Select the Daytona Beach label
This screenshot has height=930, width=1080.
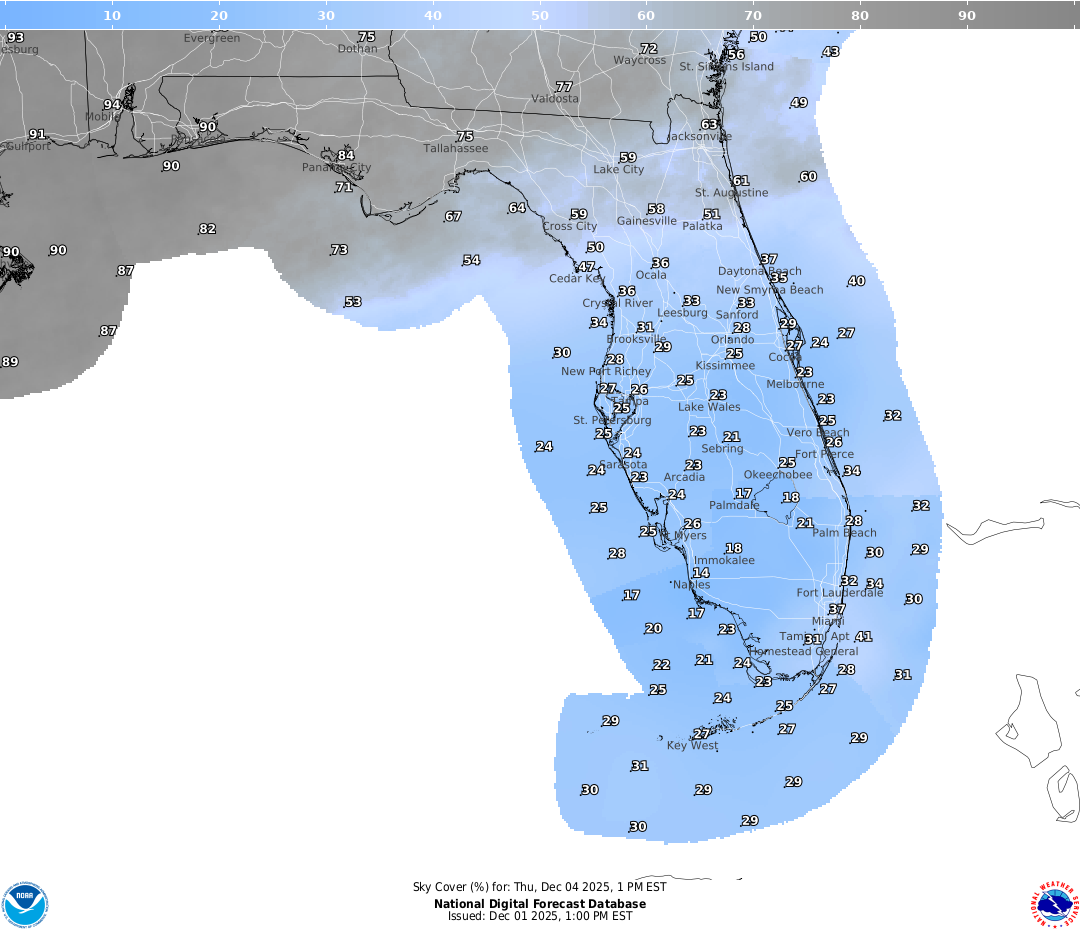tap(759, 271)
